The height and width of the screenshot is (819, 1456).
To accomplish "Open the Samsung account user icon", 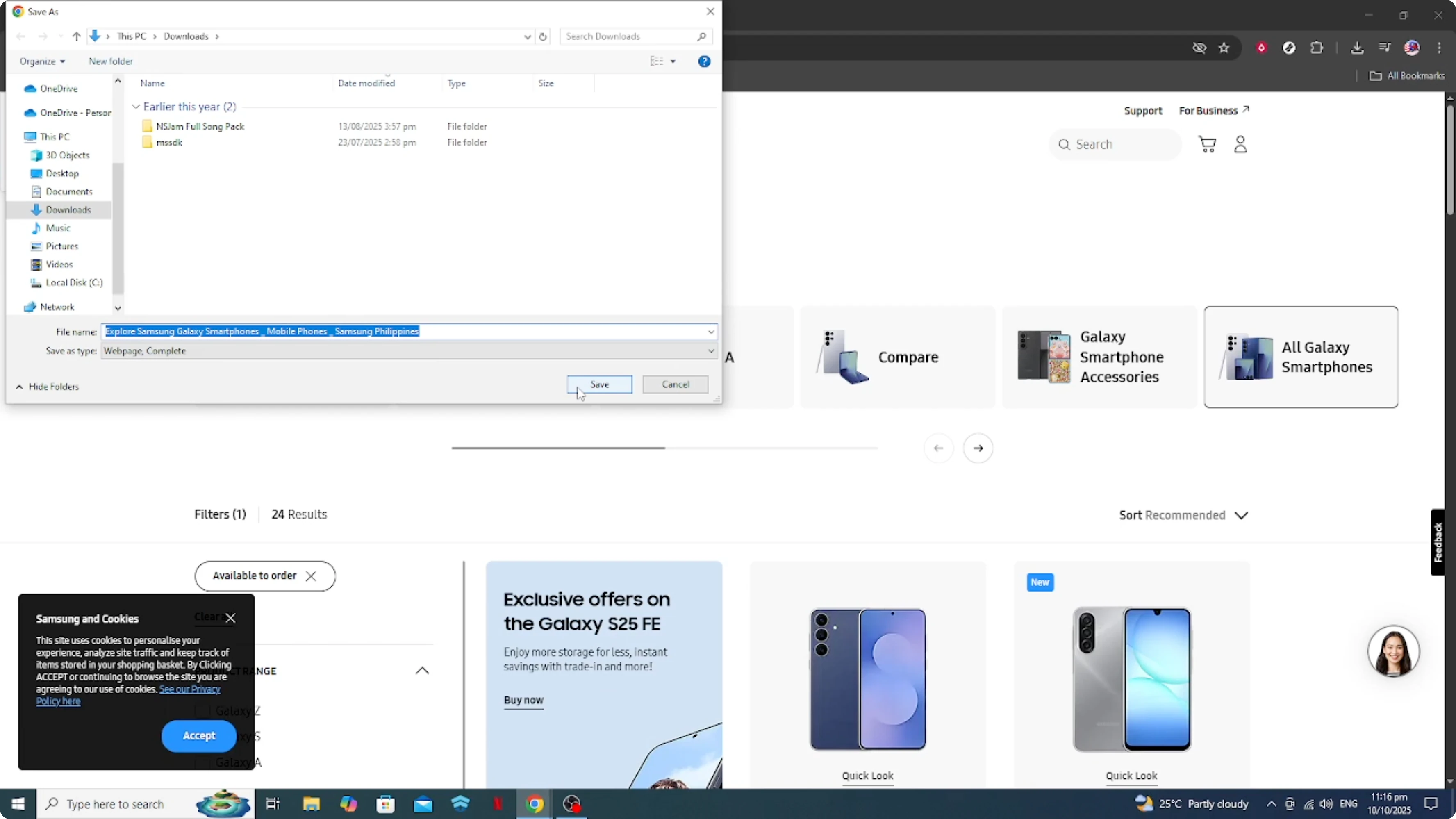I will (x=1240, y=145).
